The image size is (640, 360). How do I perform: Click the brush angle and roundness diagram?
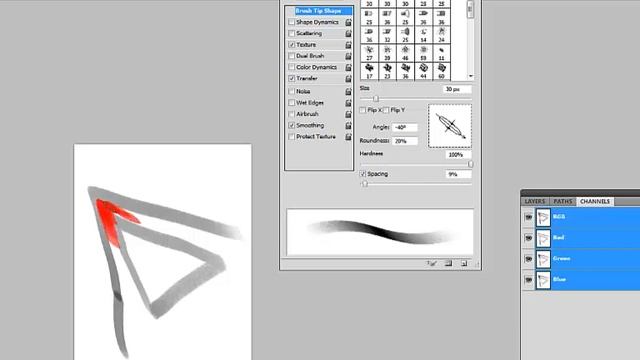point(450,126)
